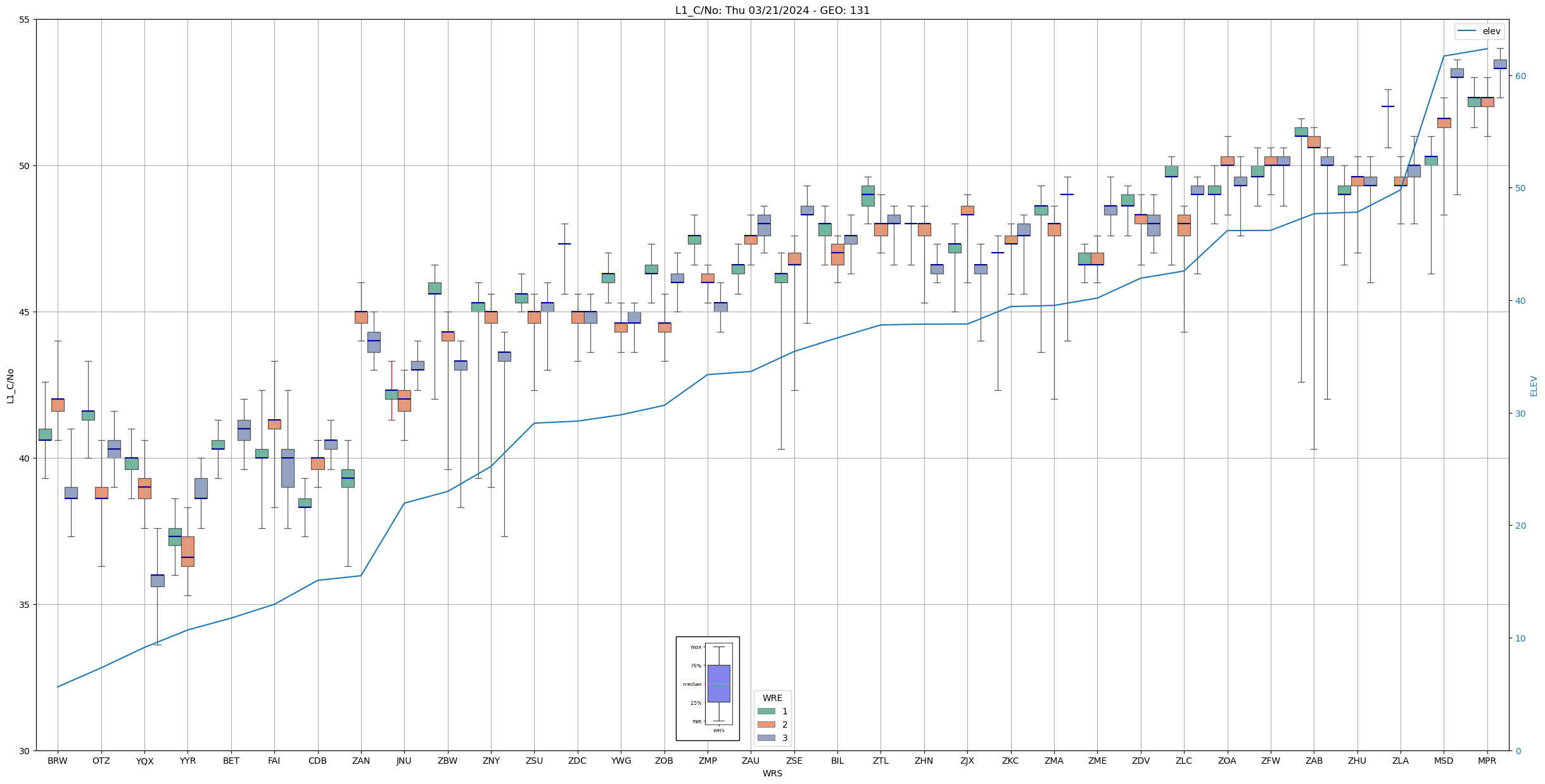Click the chart title L1_C/No text
The height and width of the screenshot is (784, 1545).
(772, 10)
